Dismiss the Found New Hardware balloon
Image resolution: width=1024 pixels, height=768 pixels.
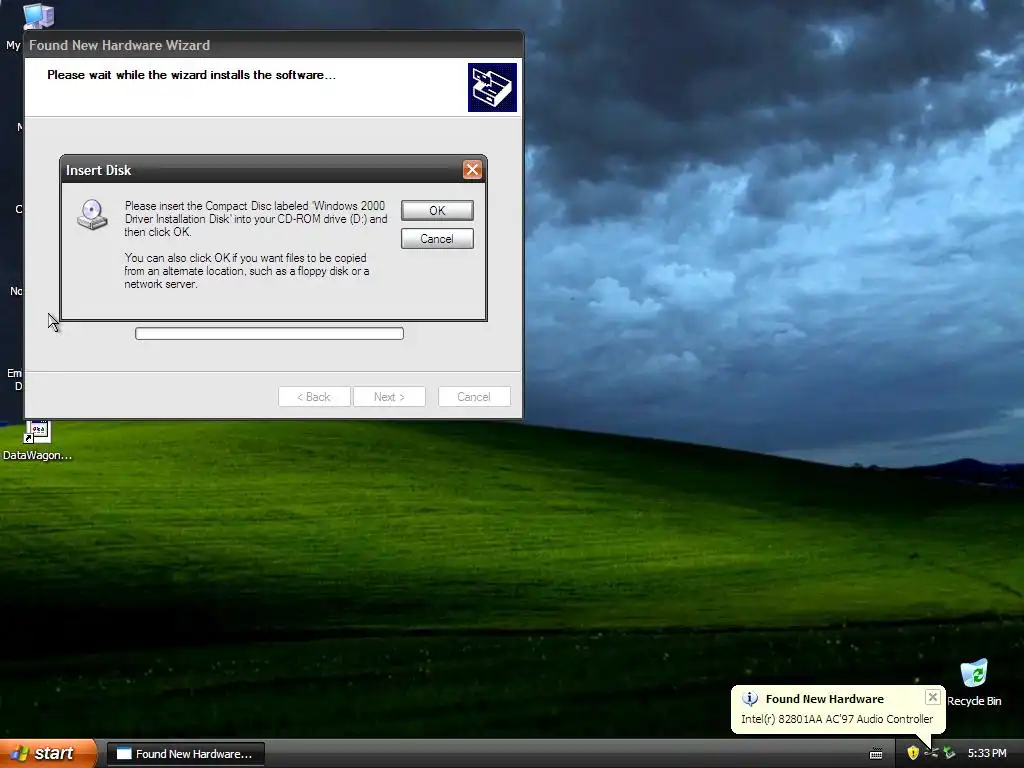tap(933, 697)
